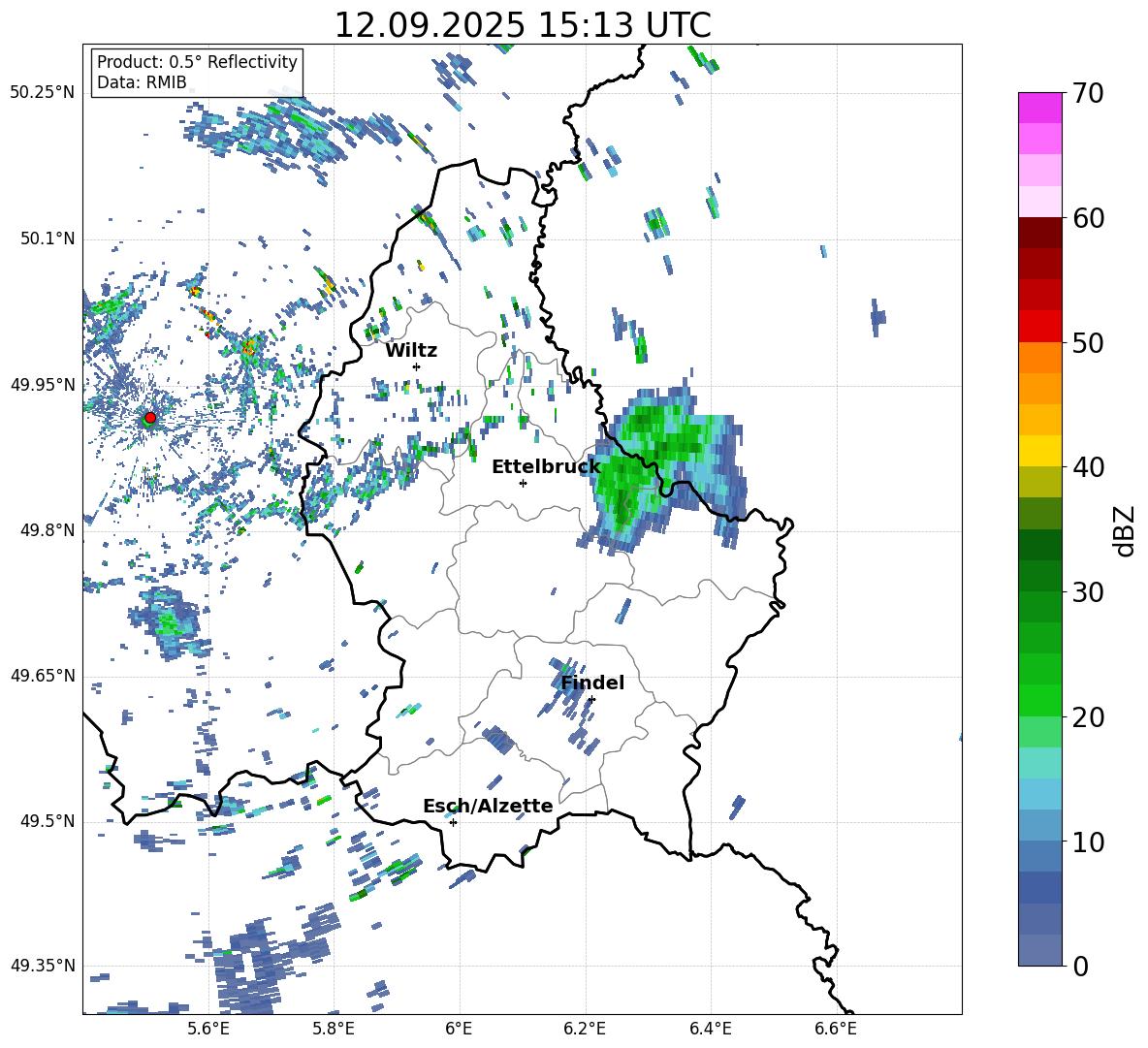The height and width of the screenshot is (1048, 1148).
Task: Click the cross marker below Ettelbruck
Action: [x=523, y=483]
